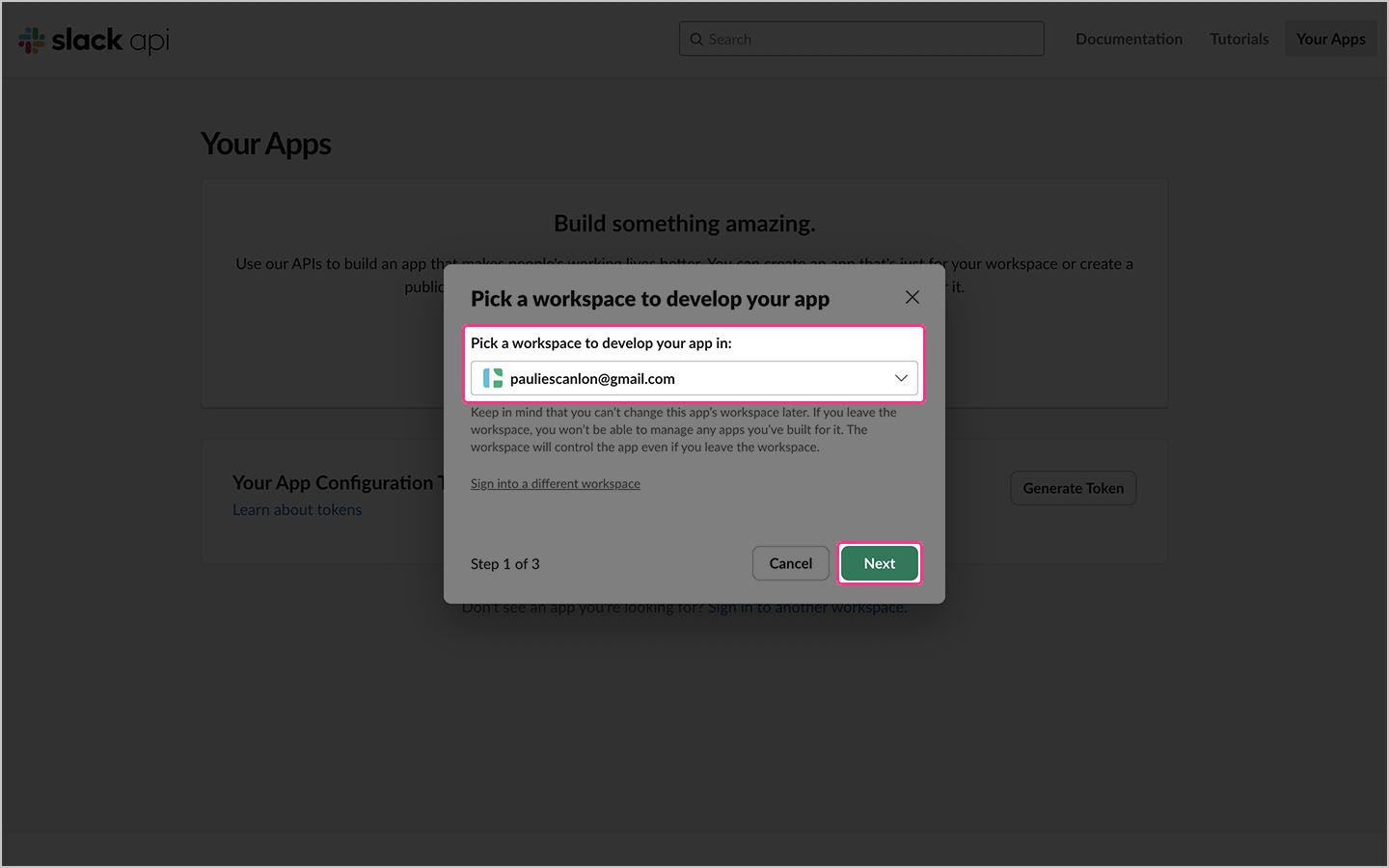
Task: Click the Sign in to another workspace link
Action: point(807,607)
